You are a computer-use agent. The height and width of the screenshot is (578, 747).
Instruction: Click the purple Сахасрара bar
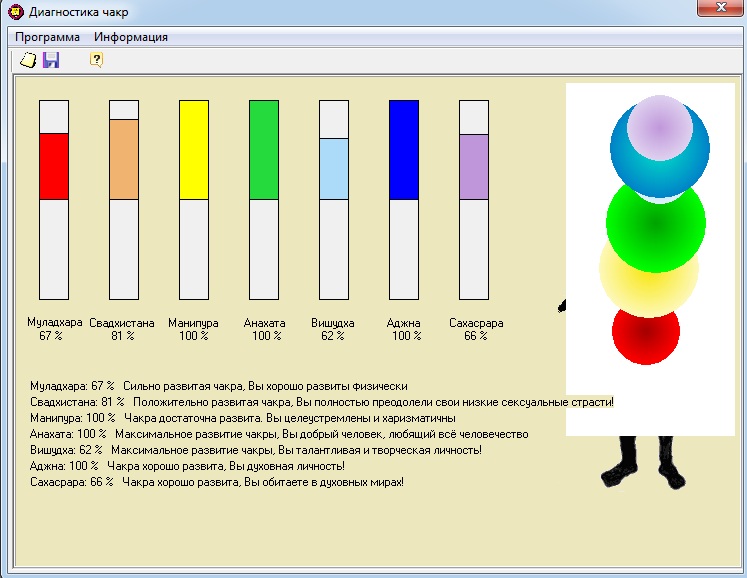pos(474,167)
